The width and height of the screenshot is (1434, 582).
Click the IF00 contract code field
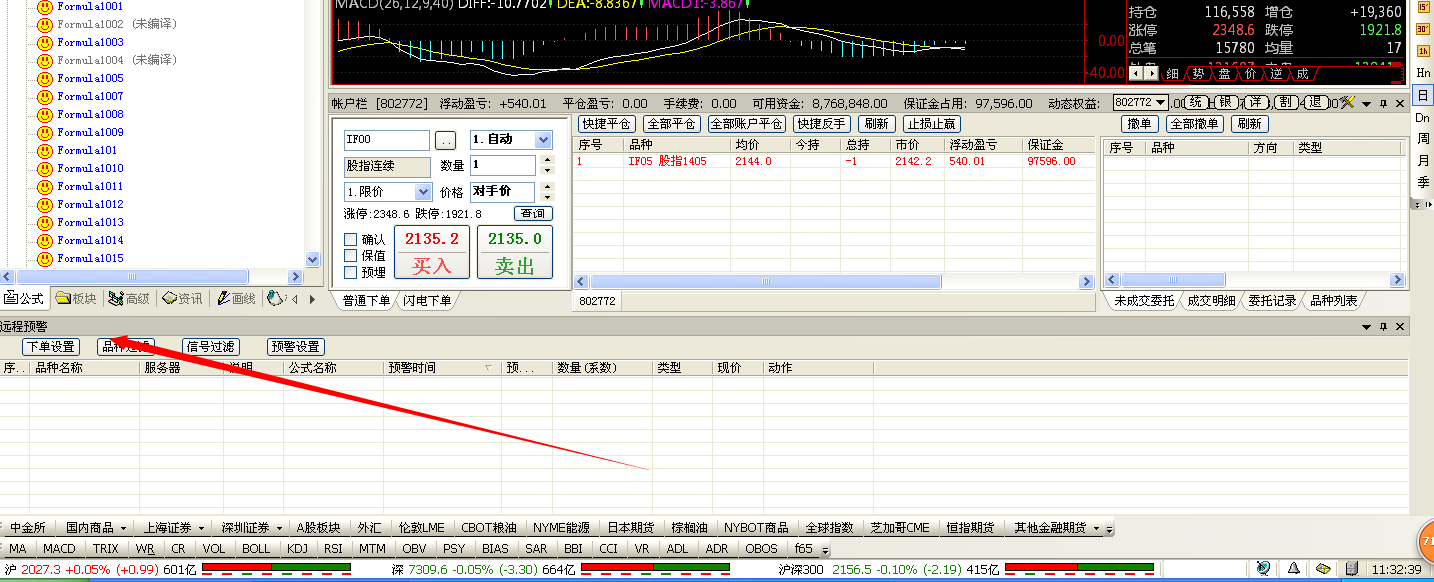pos(386,140)
